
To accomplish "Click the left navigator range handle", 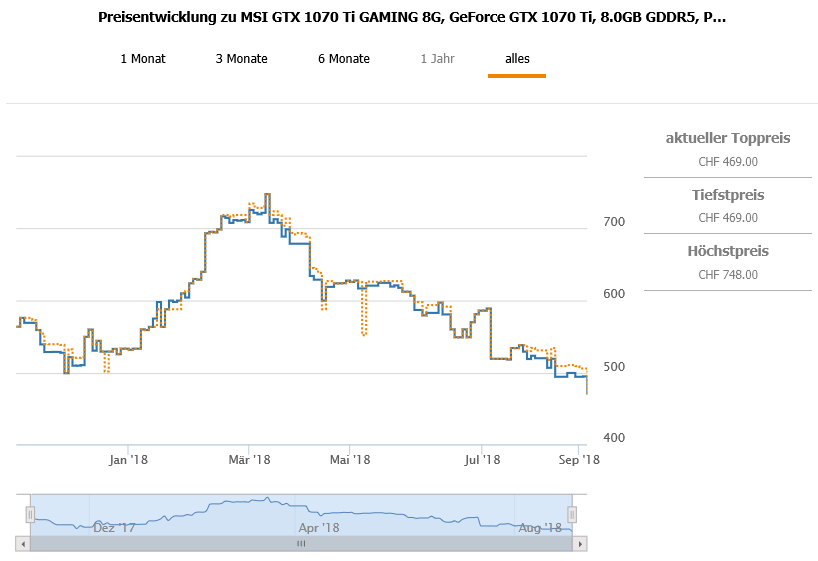I will pyautogui.click(x=30, y=514).
